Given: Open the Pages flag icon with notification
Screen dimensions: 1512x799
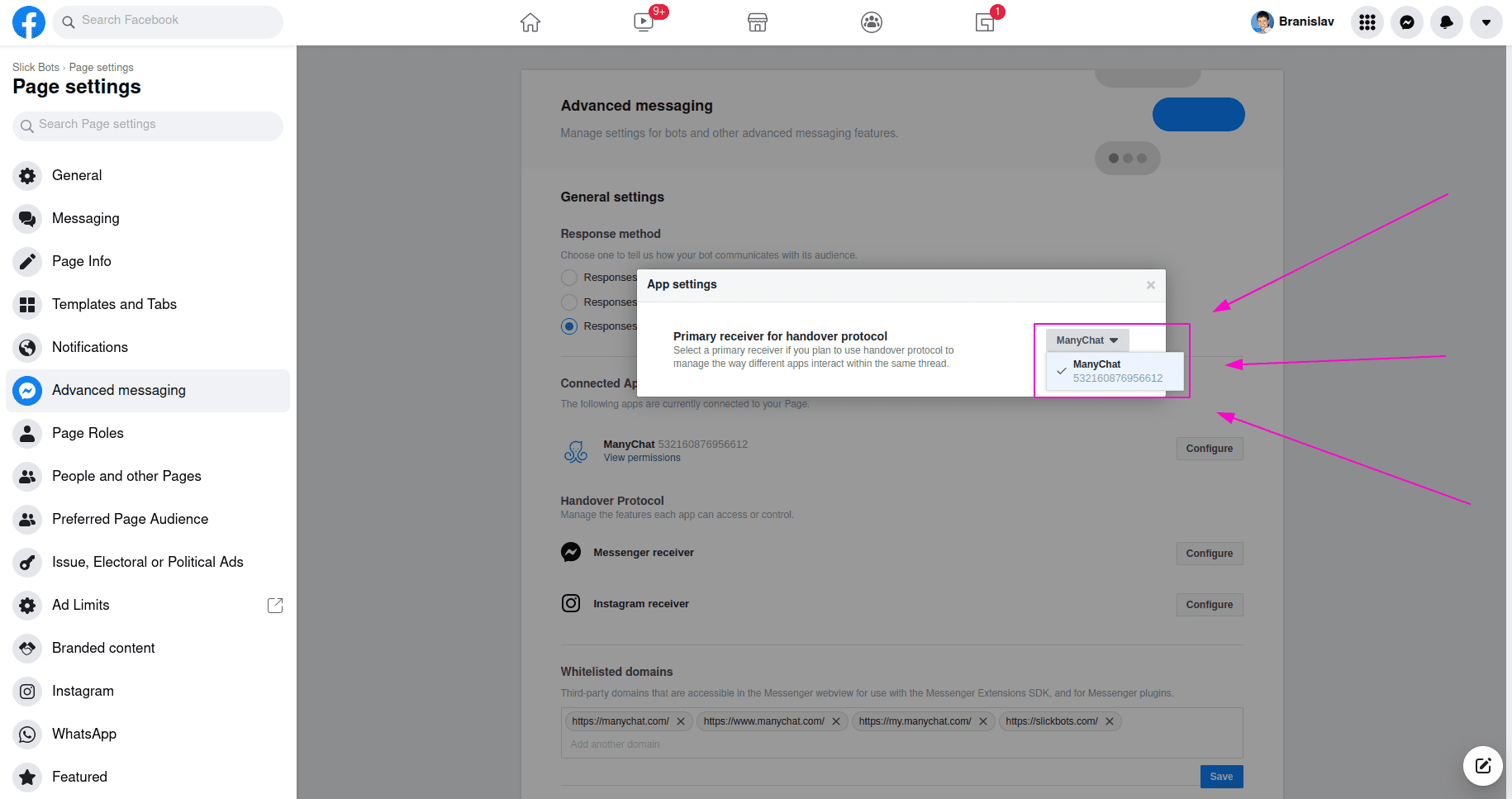Looking at the screenshot, I should click(x=985, y=22).
